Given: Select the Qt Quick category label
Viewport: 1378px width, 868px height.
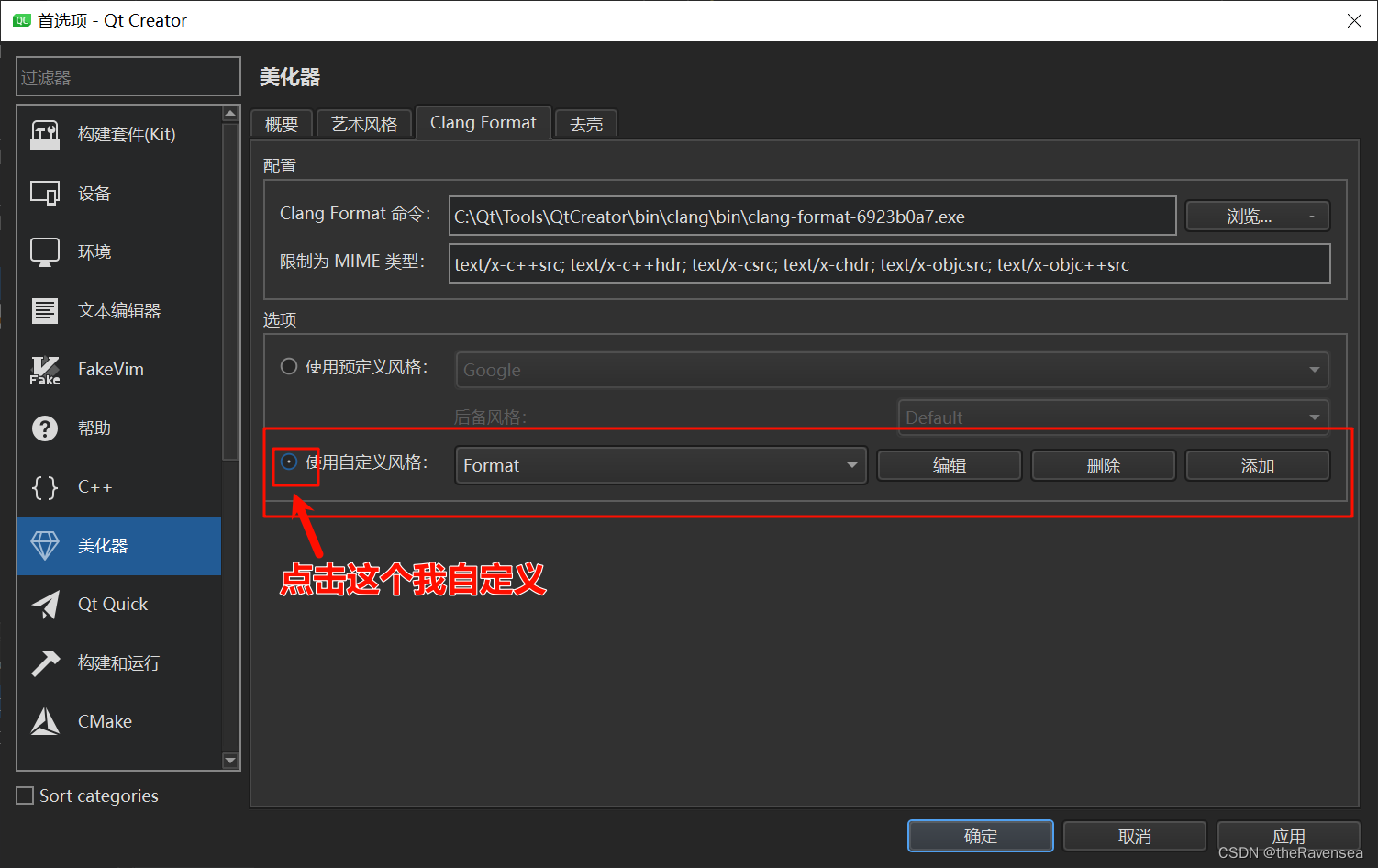Looking at the screenshot, I should [113, 605].
